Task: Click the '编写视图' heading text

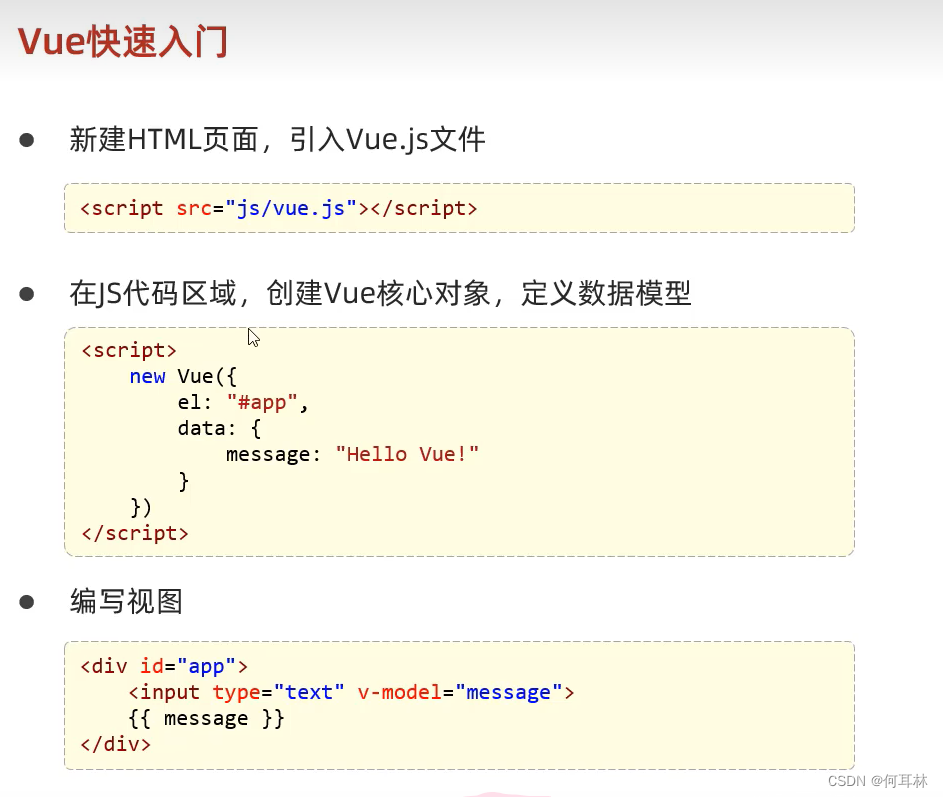Action: click(x=125, y=601)
